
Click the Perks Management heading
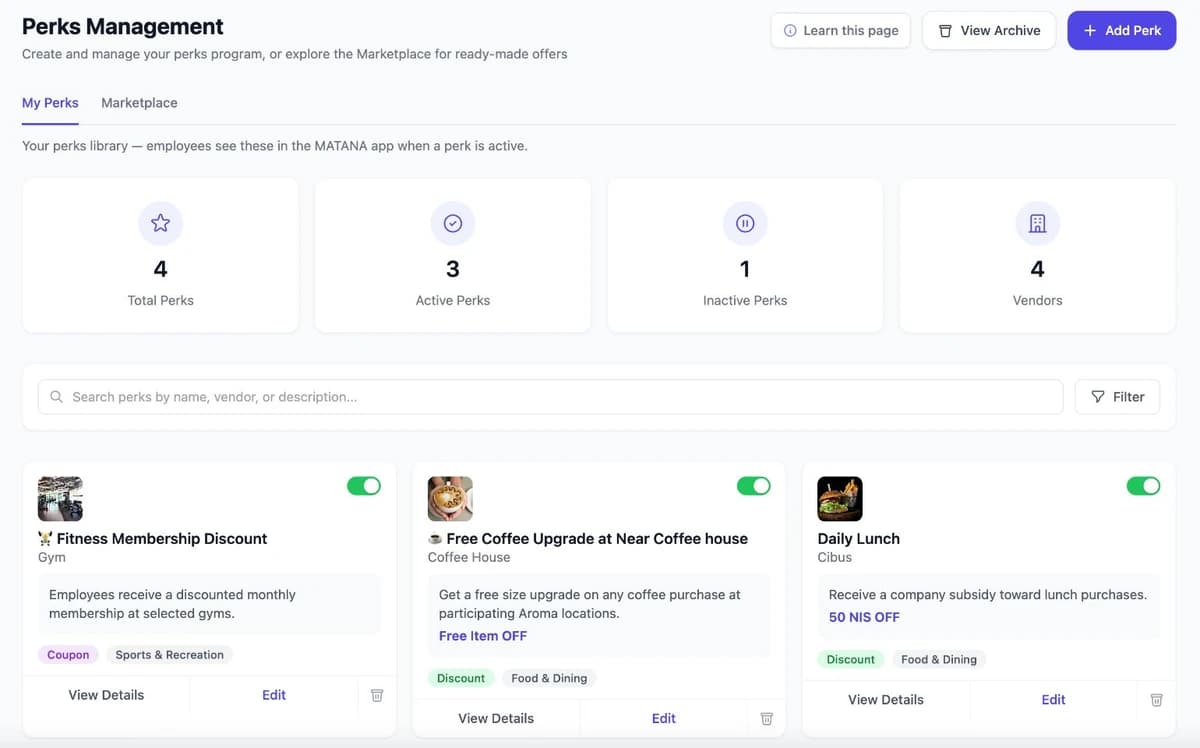point(123,27)
